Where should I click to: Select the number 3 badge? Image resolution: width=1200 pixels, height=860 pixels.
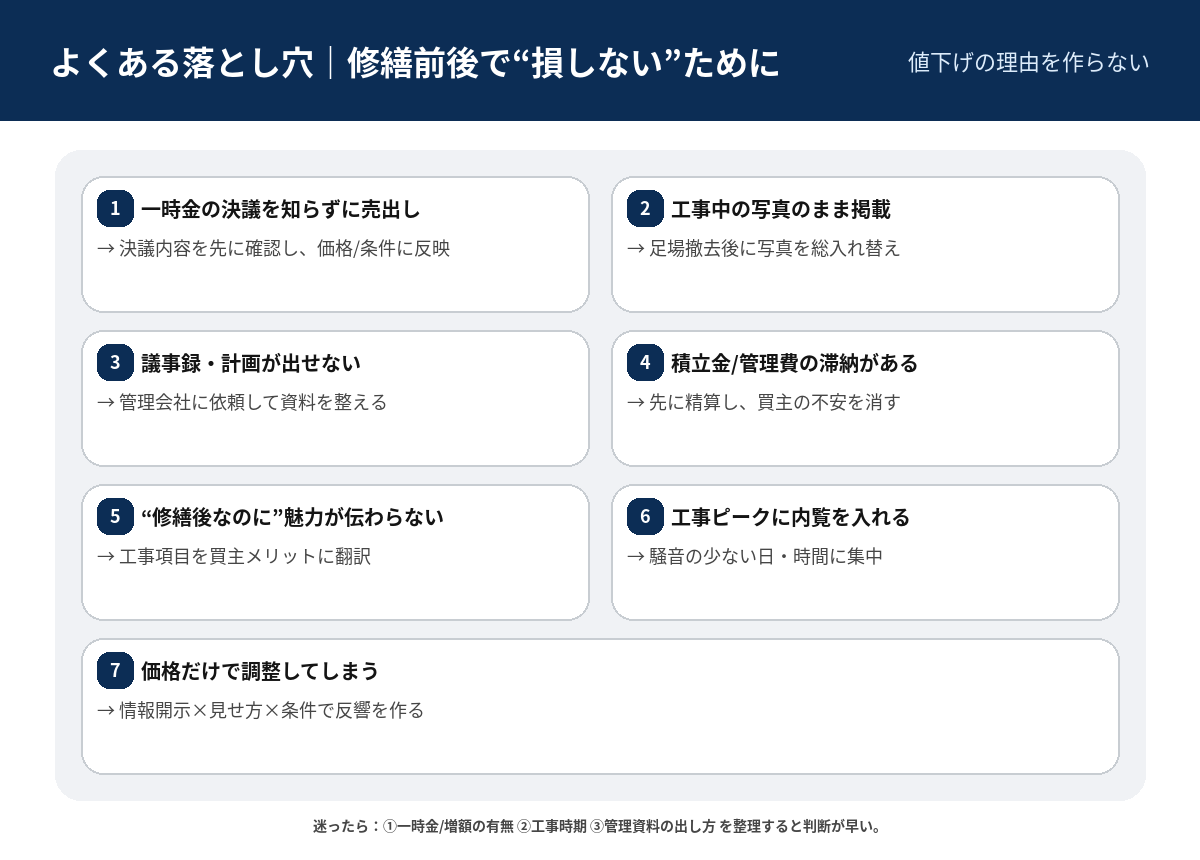(x=115, y=363)
